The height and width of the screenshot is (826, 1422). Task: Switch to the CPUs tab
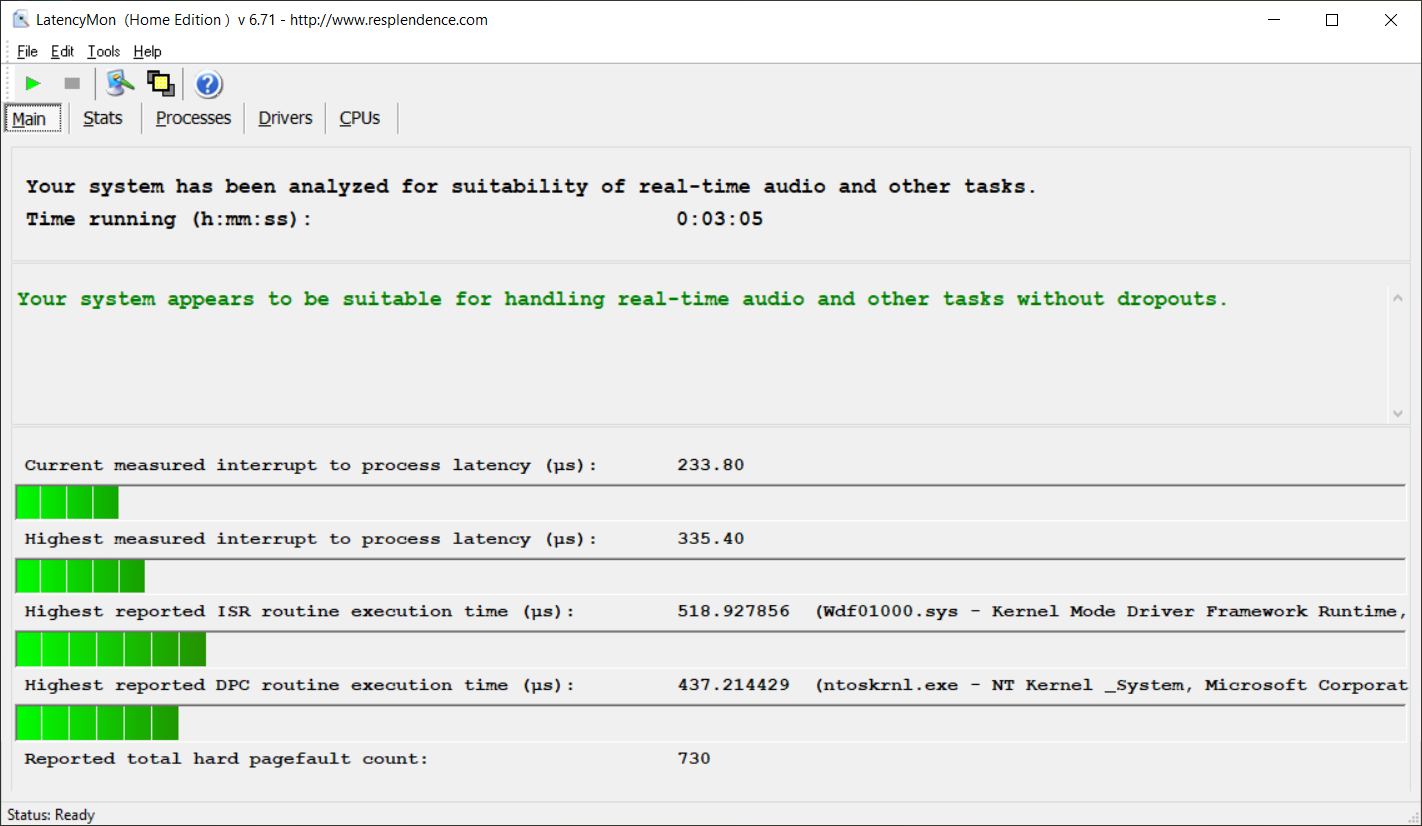pyautogui.click(x=360, y=118)
